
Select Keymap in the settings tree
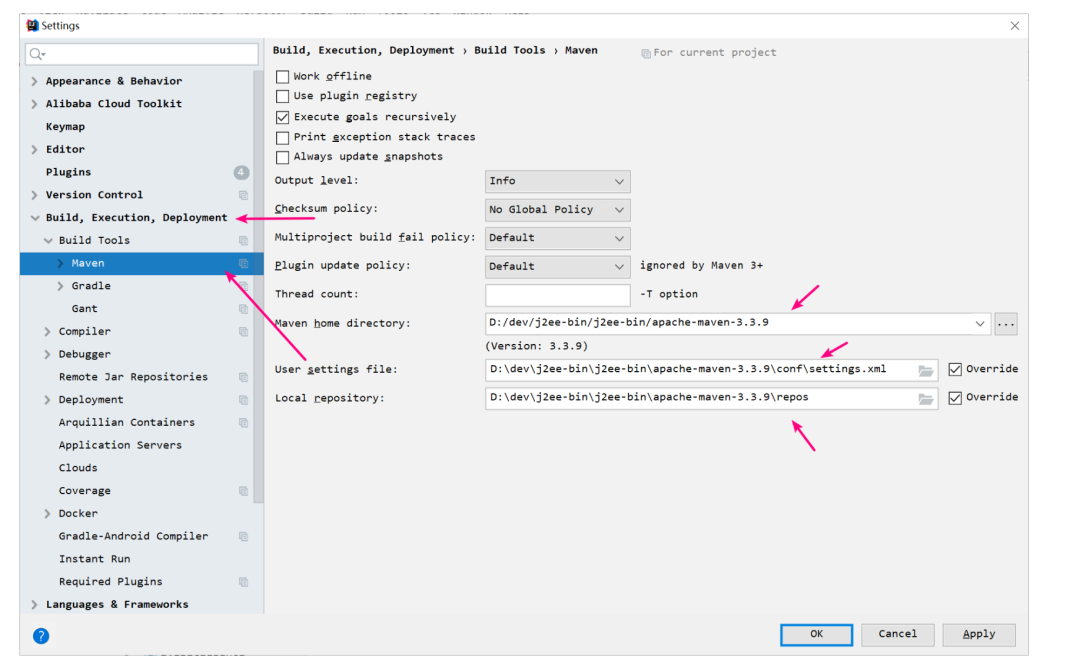(x=65, y=127)
